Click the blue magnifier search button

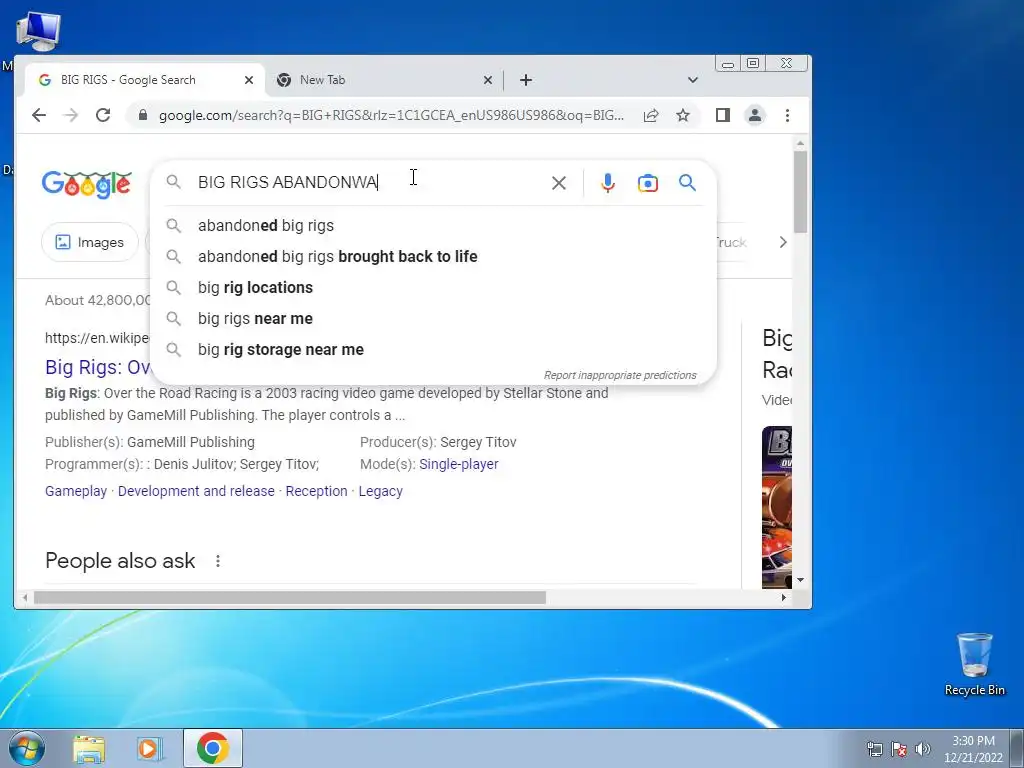tap(687, 182)
